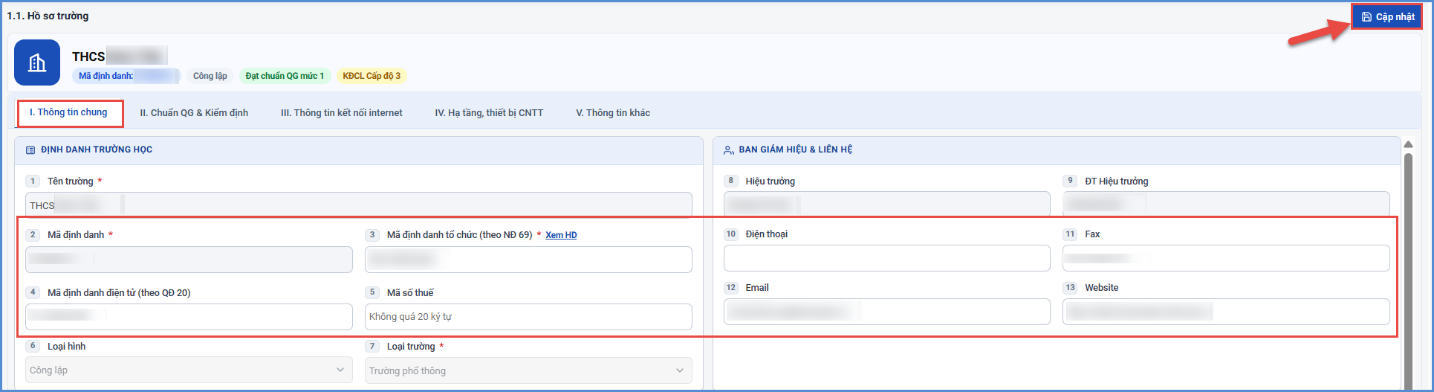
Task: Switch to IV. Hạ tầng, thiết bị CNTT tab
Action: [x=489, y=113]
